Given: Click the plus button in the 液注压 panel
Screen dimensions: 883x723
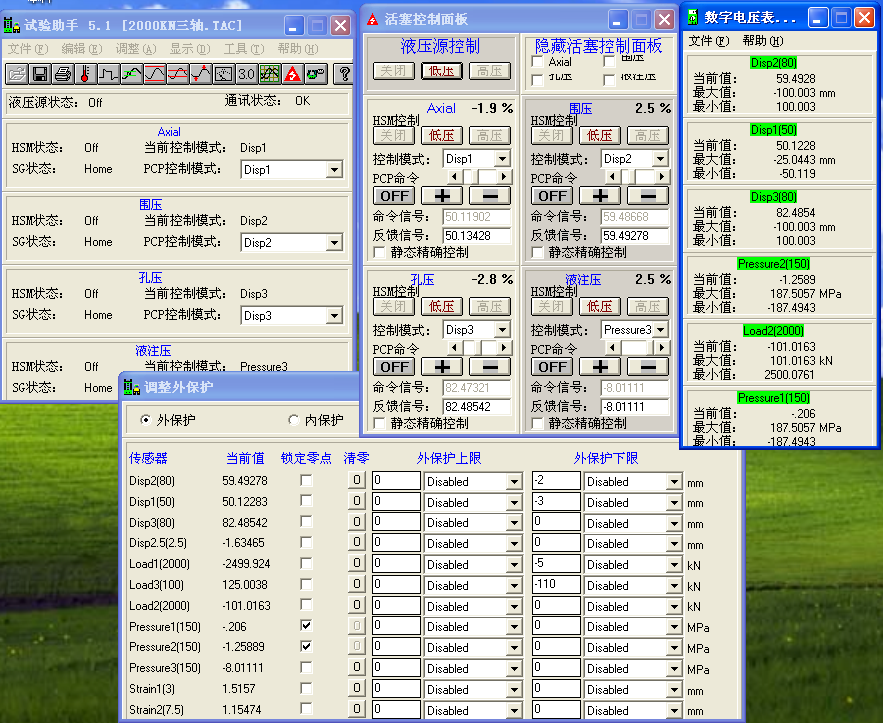Looking at the screenshot, I should 600,367.
